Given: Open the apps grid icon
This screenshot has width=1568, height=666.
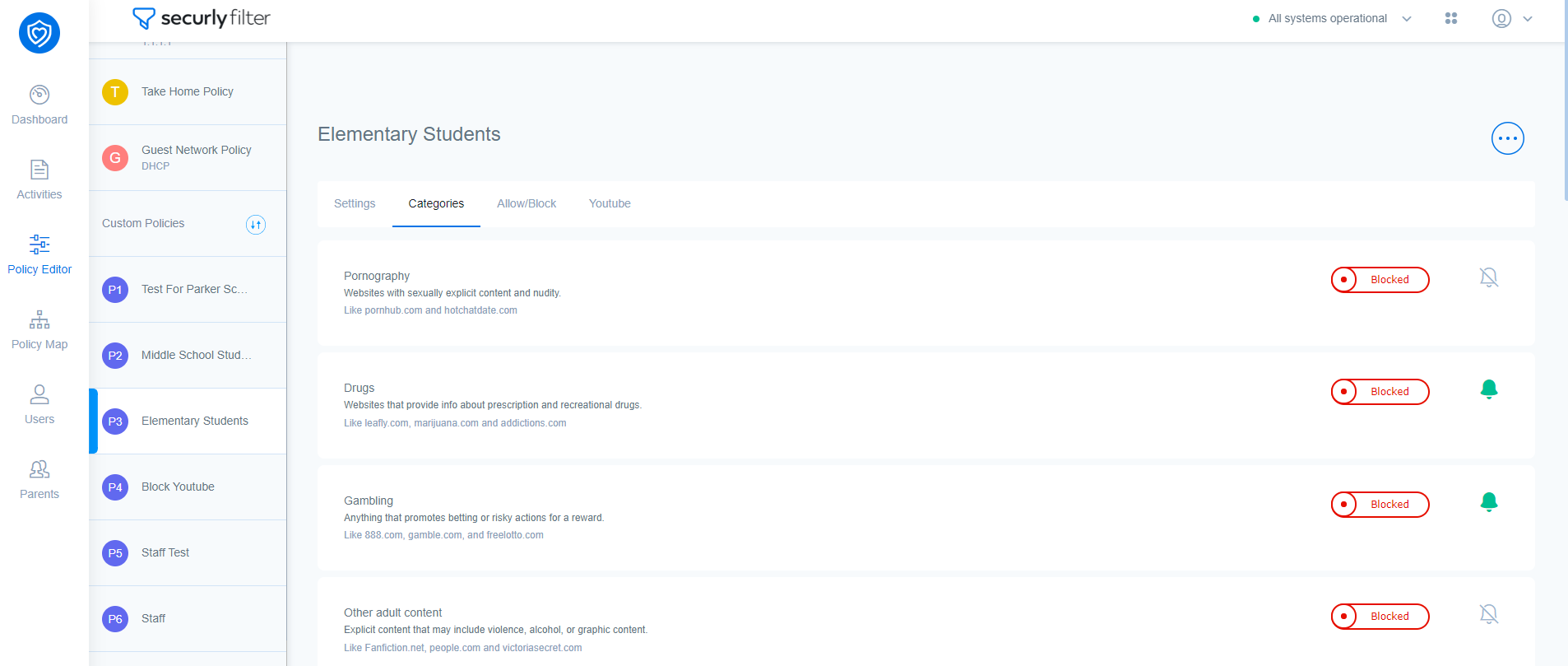Looking at the screenshot, I should point(1451,18).
